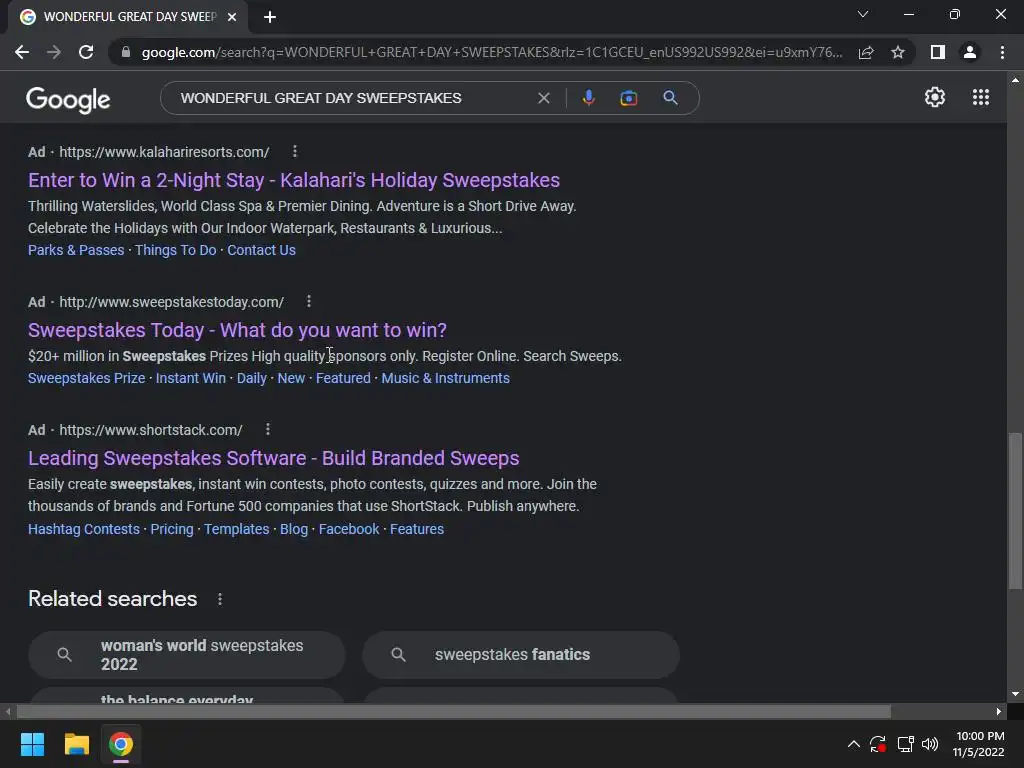Click the browser address bar URL
Viewport: 1024px width, 768px height.
point(492,52)
